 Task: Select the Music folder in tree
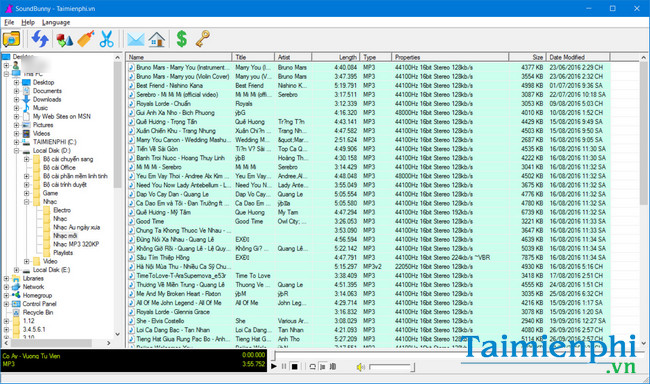pos(40,108)
